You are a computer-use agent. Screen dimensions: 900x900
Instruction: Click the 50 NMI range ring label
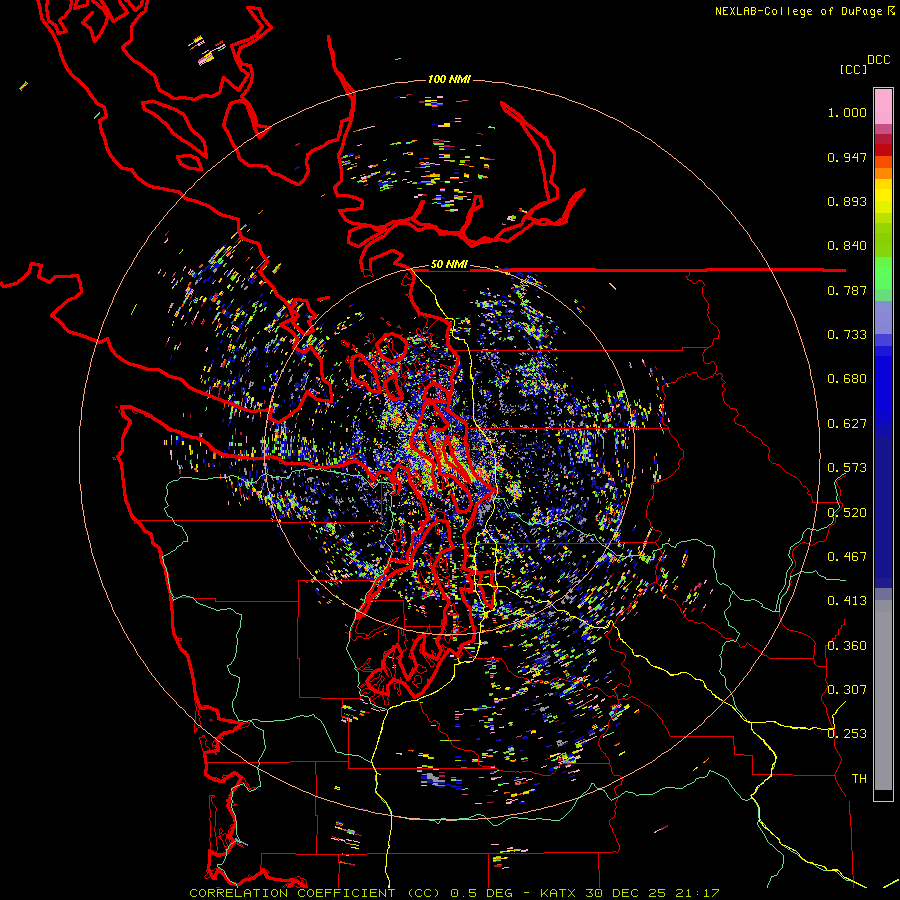449,264
